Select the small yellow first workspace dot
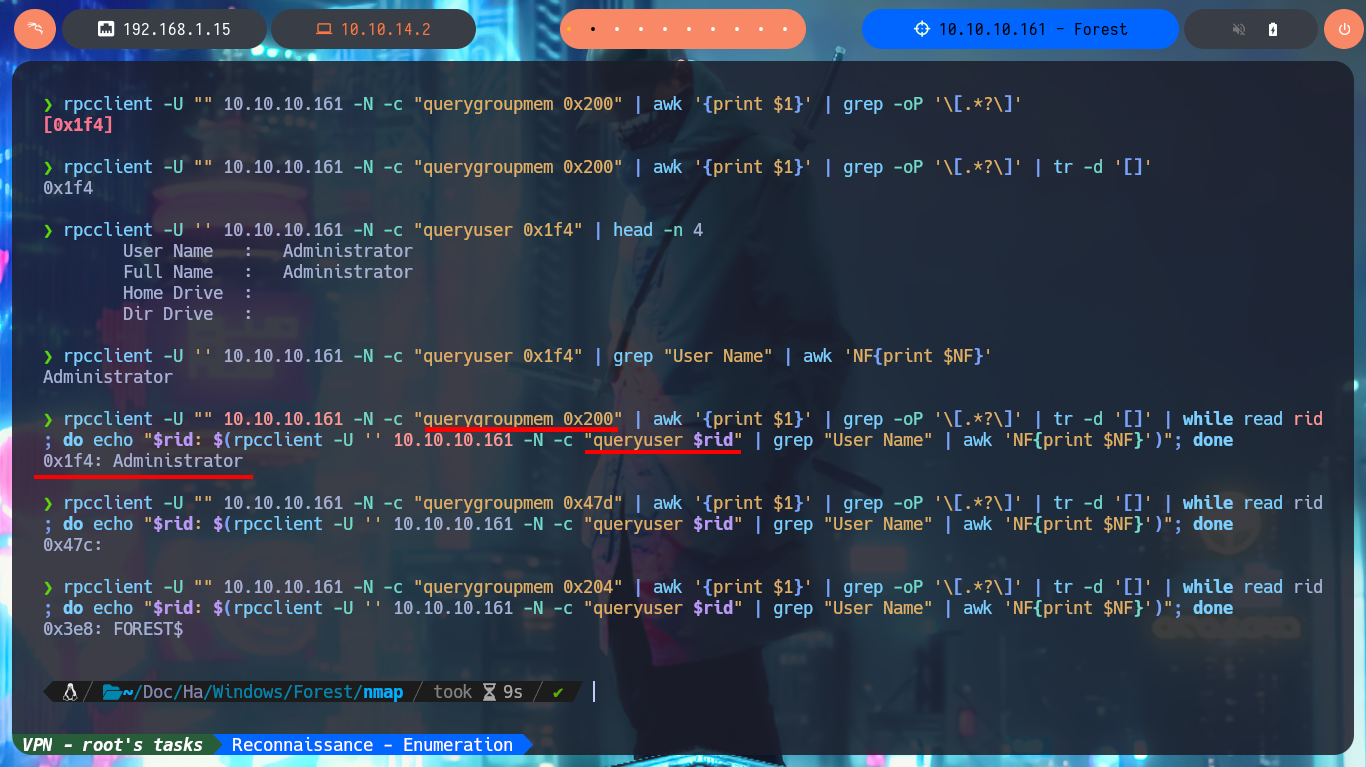 [569, 29]
